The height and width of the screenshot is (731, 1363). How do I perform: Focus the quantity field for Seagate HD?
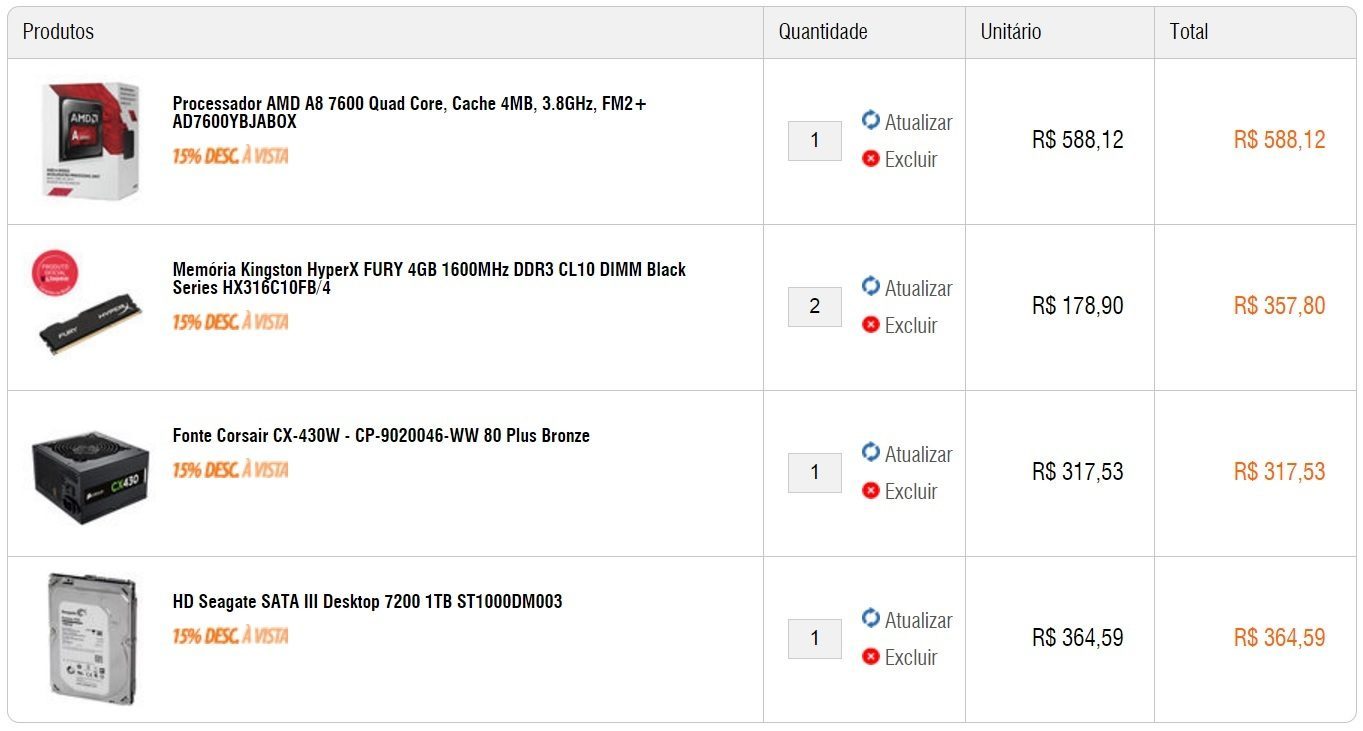point(815,638)
